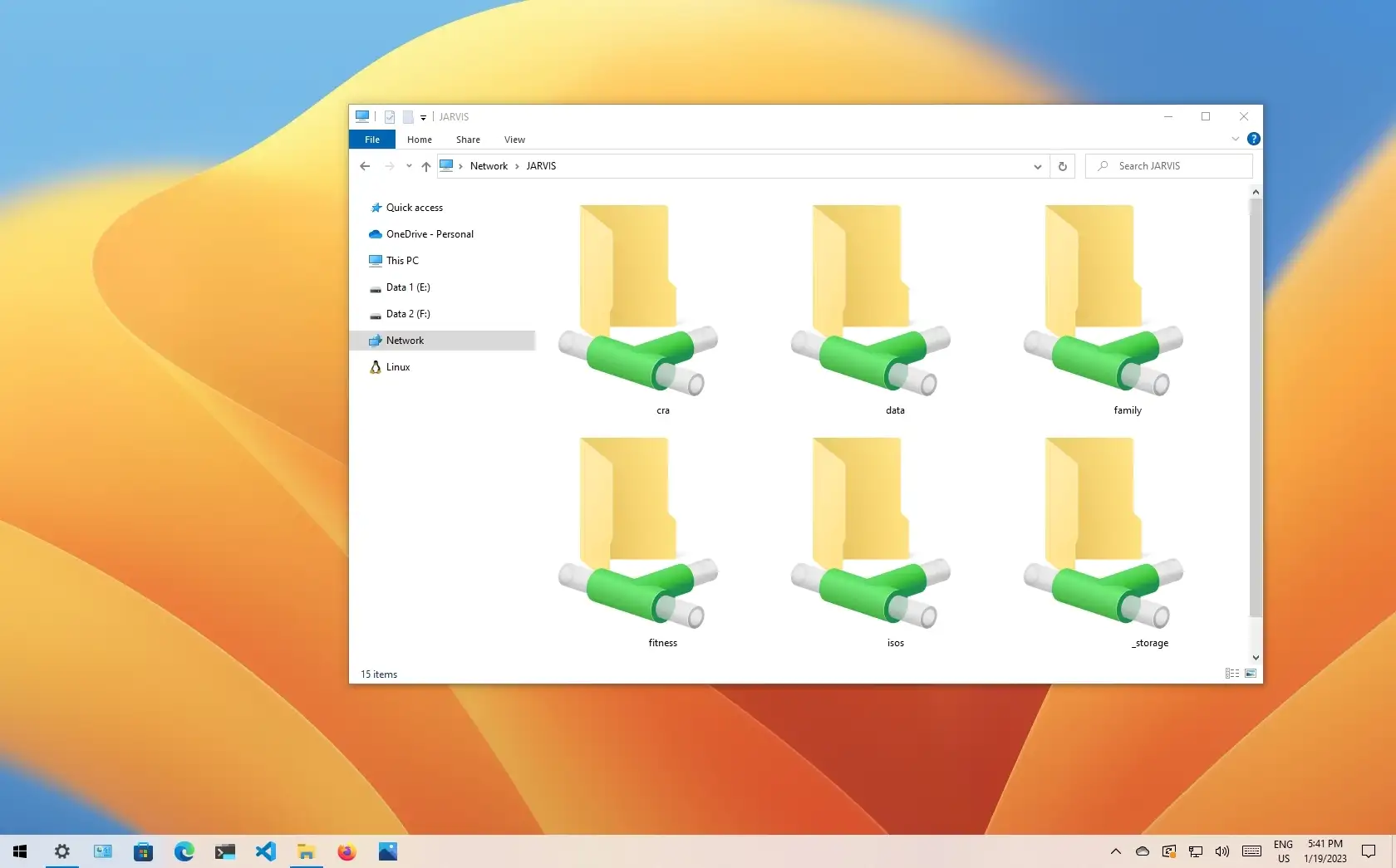
Task: Click the refresh icon in address bar
Action: click(1062, 166)
